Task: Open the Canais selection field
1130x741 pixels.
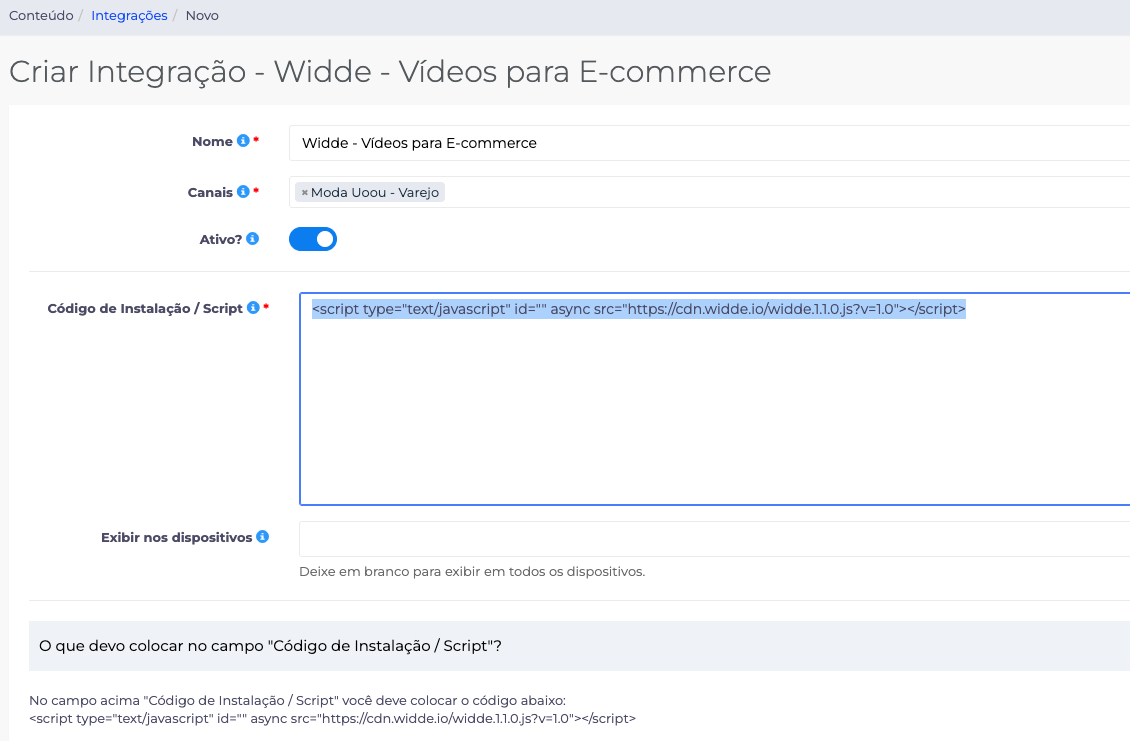Action: 709,192
